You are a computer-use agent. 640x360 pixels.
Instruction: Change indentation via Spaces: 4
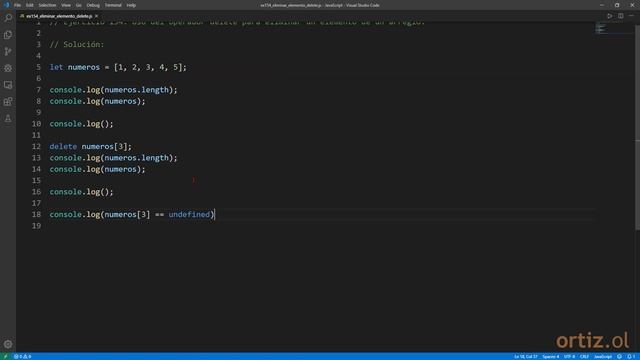(551, 357)
